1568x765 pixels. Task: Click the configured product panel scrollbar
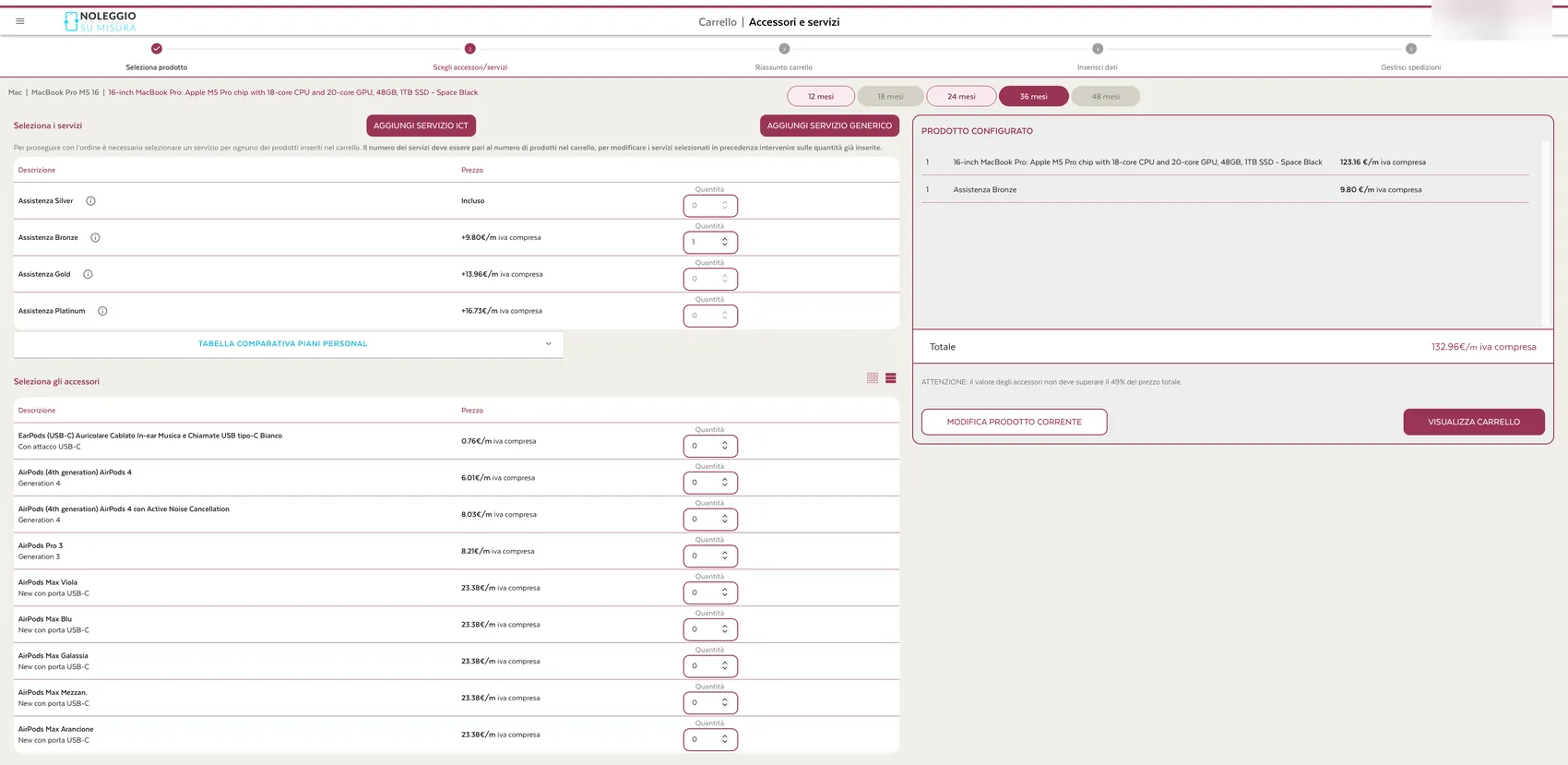pos(1547,233)
